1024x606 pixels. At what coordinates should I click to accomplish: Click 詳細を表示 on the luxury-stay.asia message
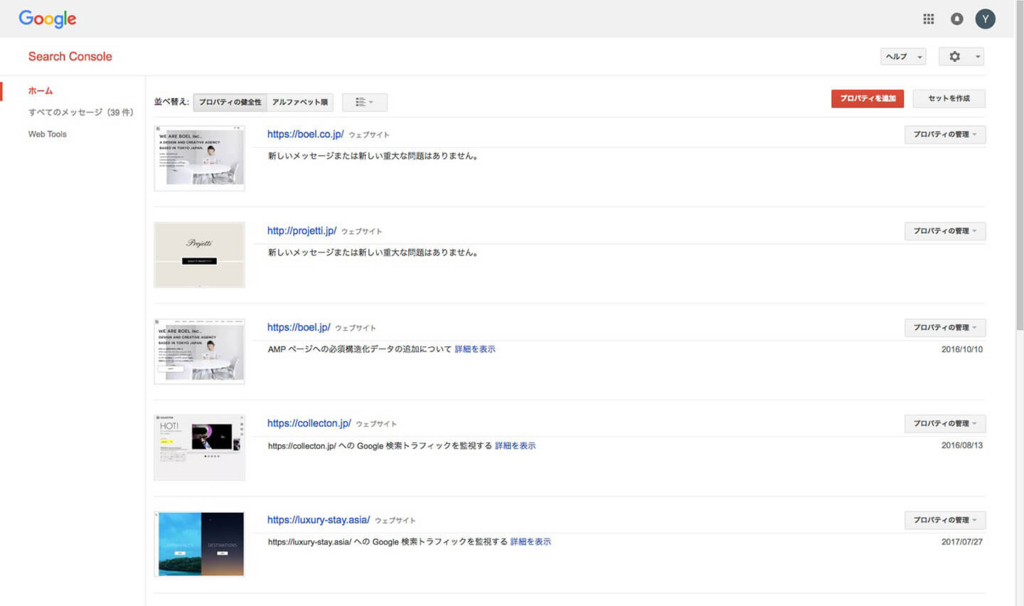[530, 542]
